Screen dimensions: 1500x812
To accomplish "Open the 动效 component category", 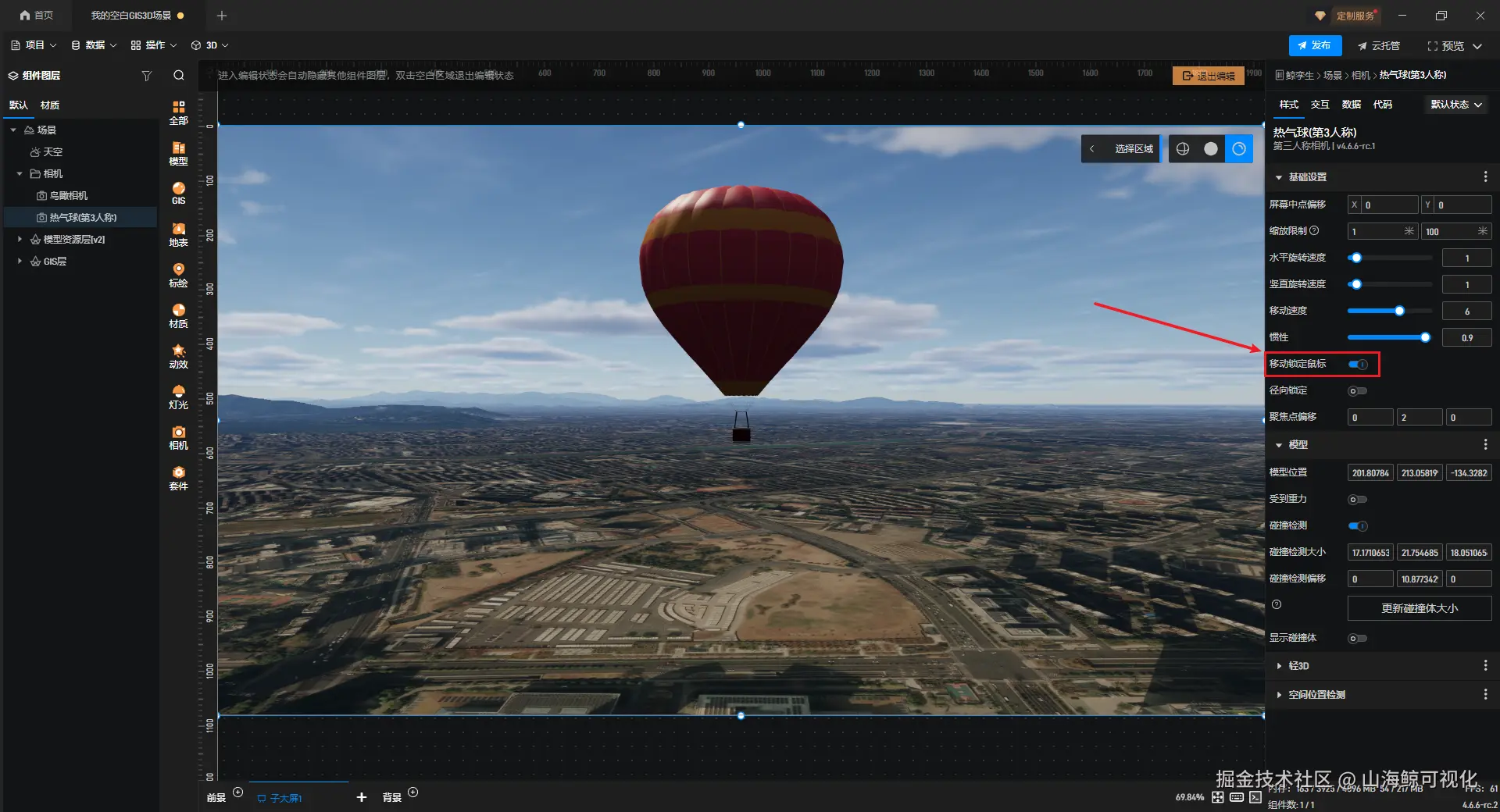I will pos(179,356).
